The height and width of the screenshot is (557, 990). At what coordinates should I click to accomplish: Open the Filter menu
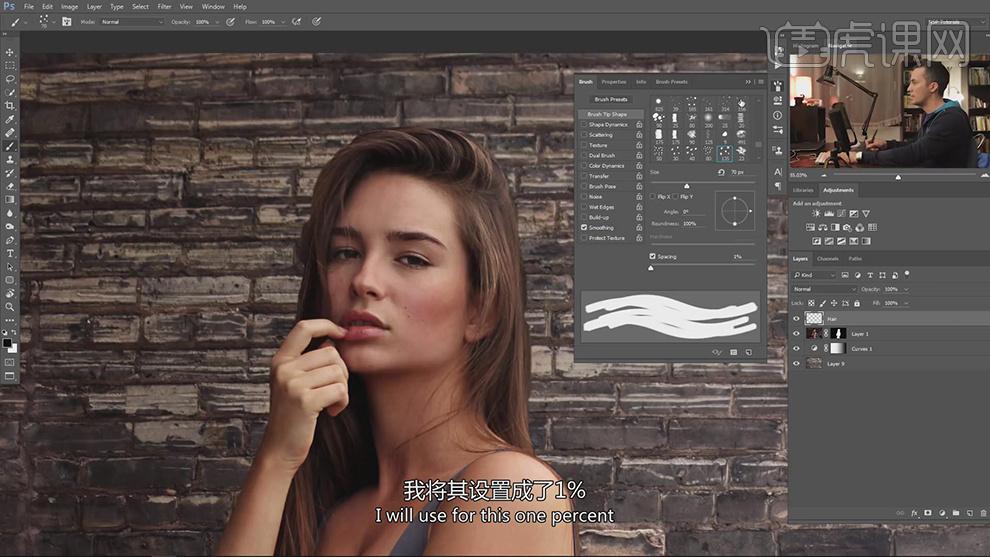164,6
